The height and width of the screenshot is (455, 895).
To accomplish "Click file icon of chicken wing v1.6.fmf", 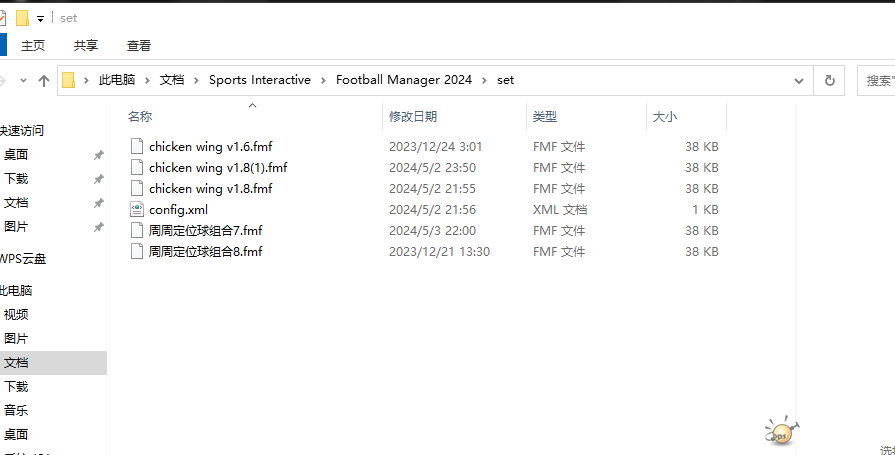I will click(137, 146).
